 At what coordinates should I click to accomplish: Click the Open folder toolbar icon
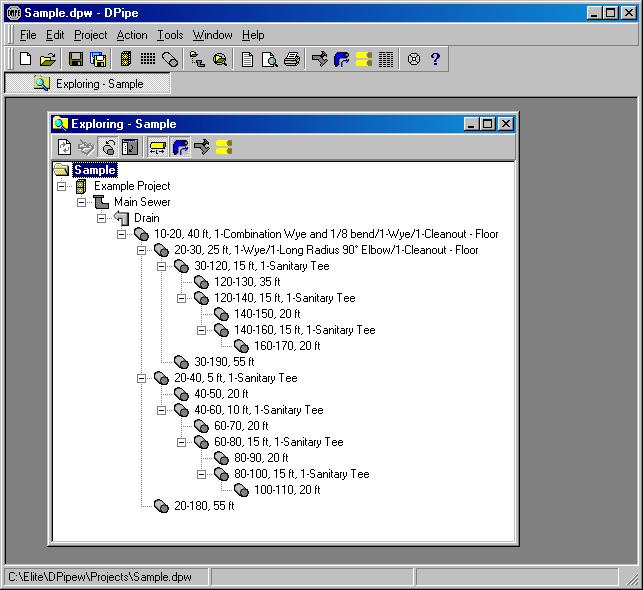pos(47,60)
